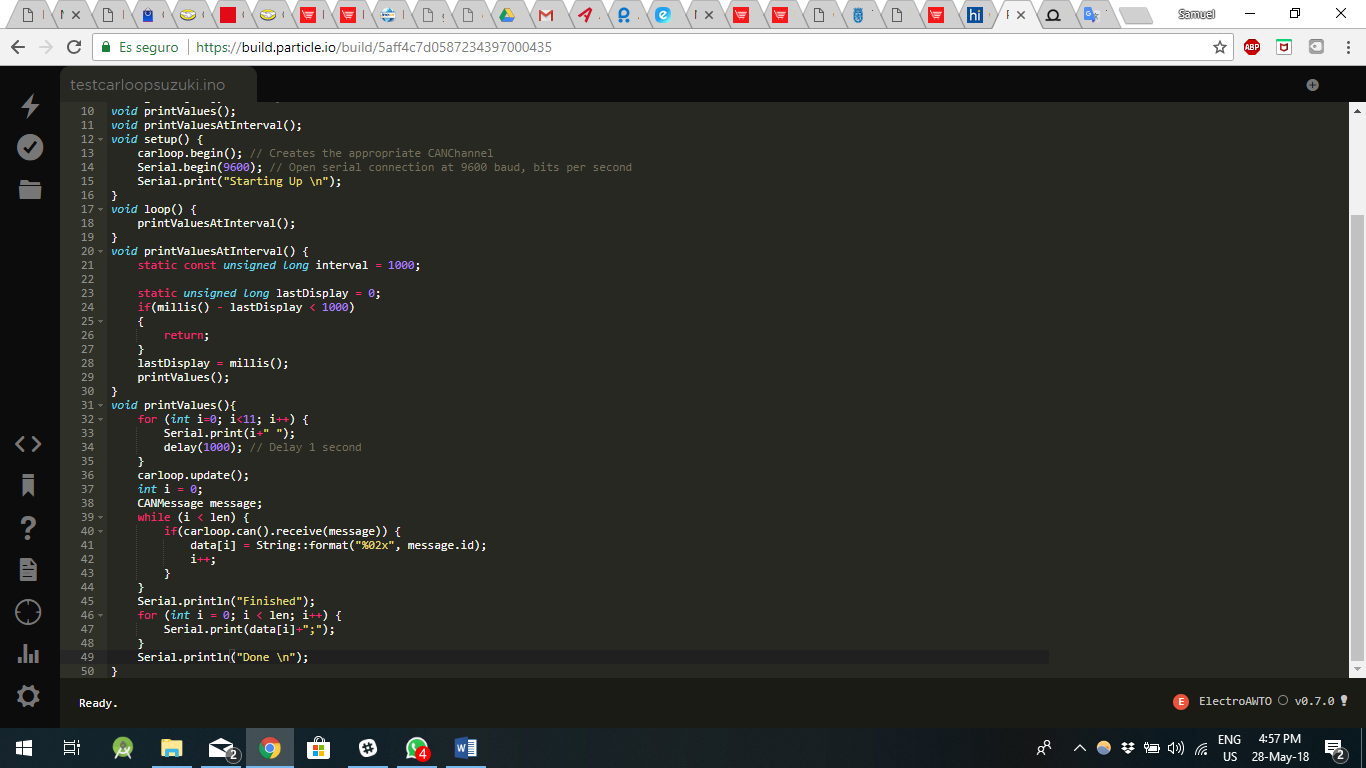This screenshot has width=1366, height=768.
Task: Open Libraries via the bookmark icon
Action: click(29, 485)
